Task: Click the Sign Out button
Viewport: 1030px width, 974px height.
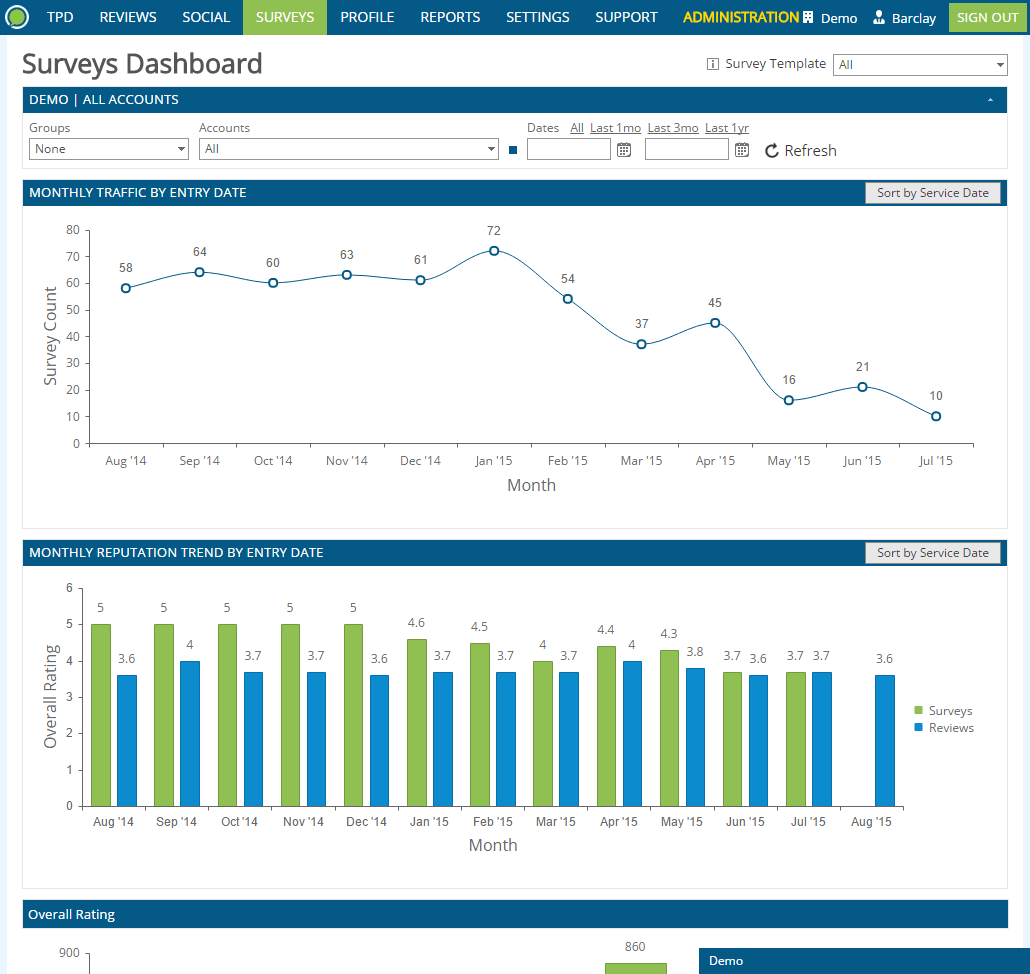Action: (x=987, y=17)
